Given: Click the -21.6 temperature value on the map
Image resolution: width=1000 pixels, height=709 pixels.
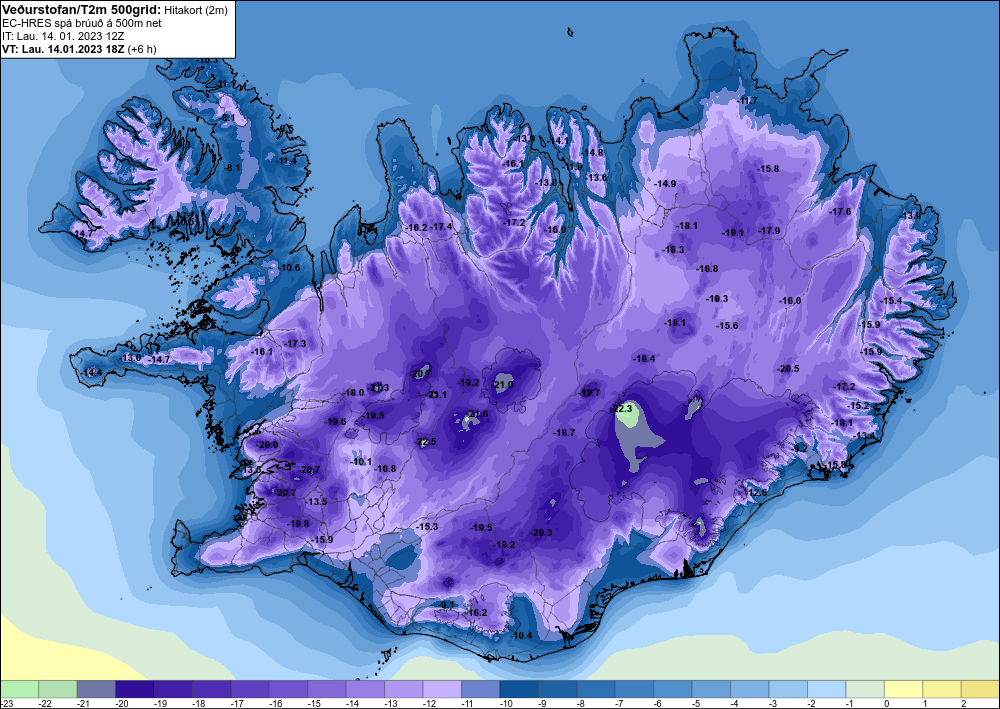Looking at the screenshot, I should [x=478, y=414].
